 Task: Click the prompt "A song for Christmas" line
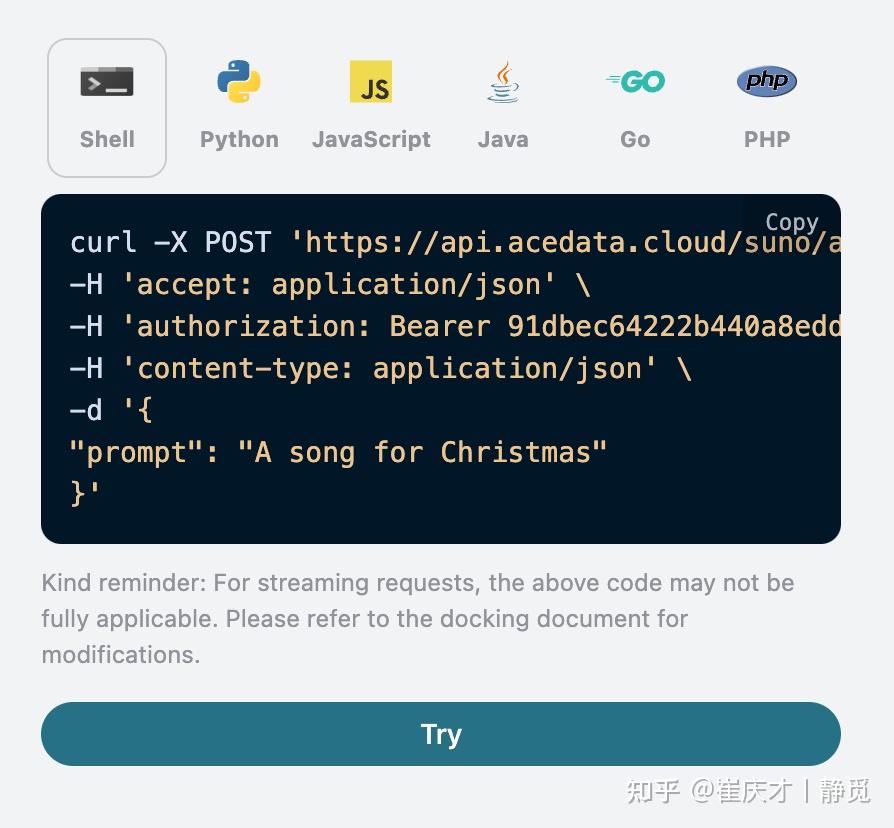pyautogui.click(x=338, y=452)
